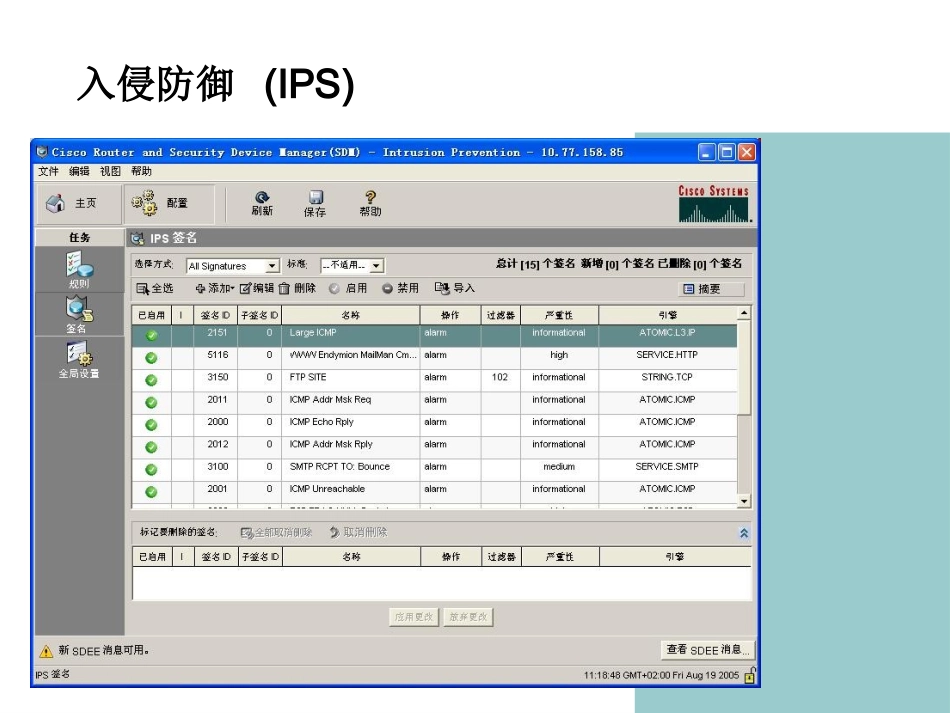Select the medium severity cell
This screenshot has height=713, width=950.
(559, 466)
